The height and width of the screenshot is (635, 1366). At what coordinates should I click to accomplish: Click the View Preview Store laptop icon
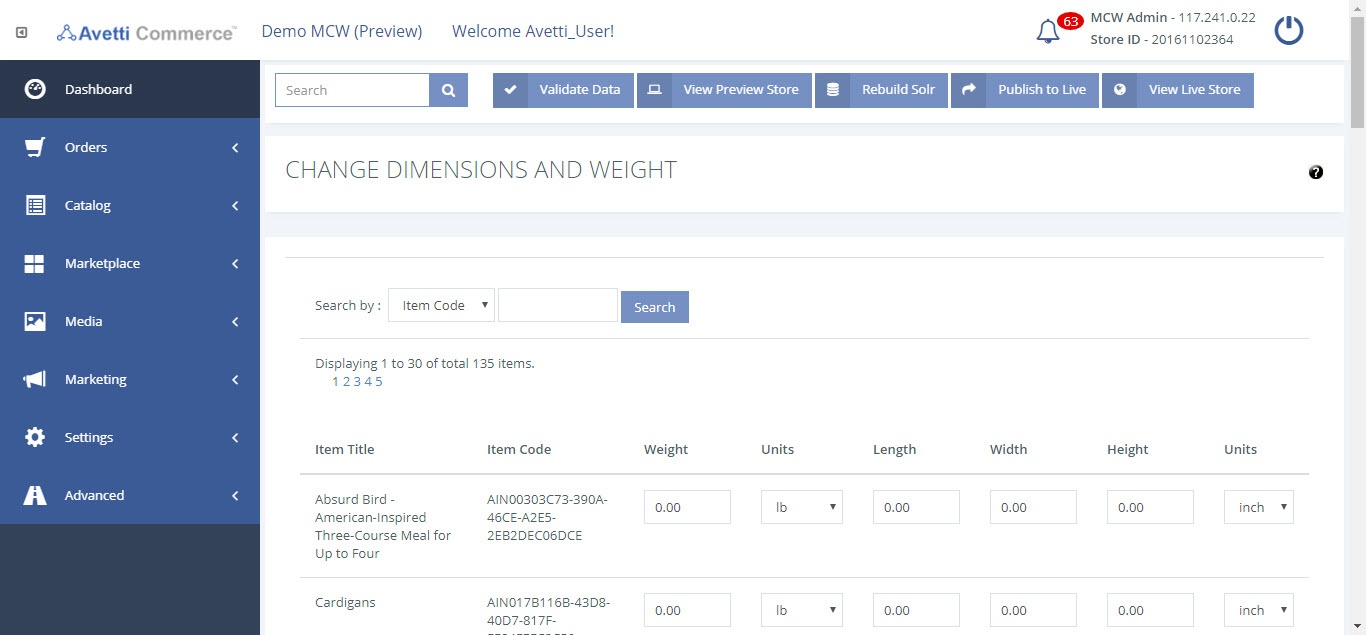[x=654, y=90]
